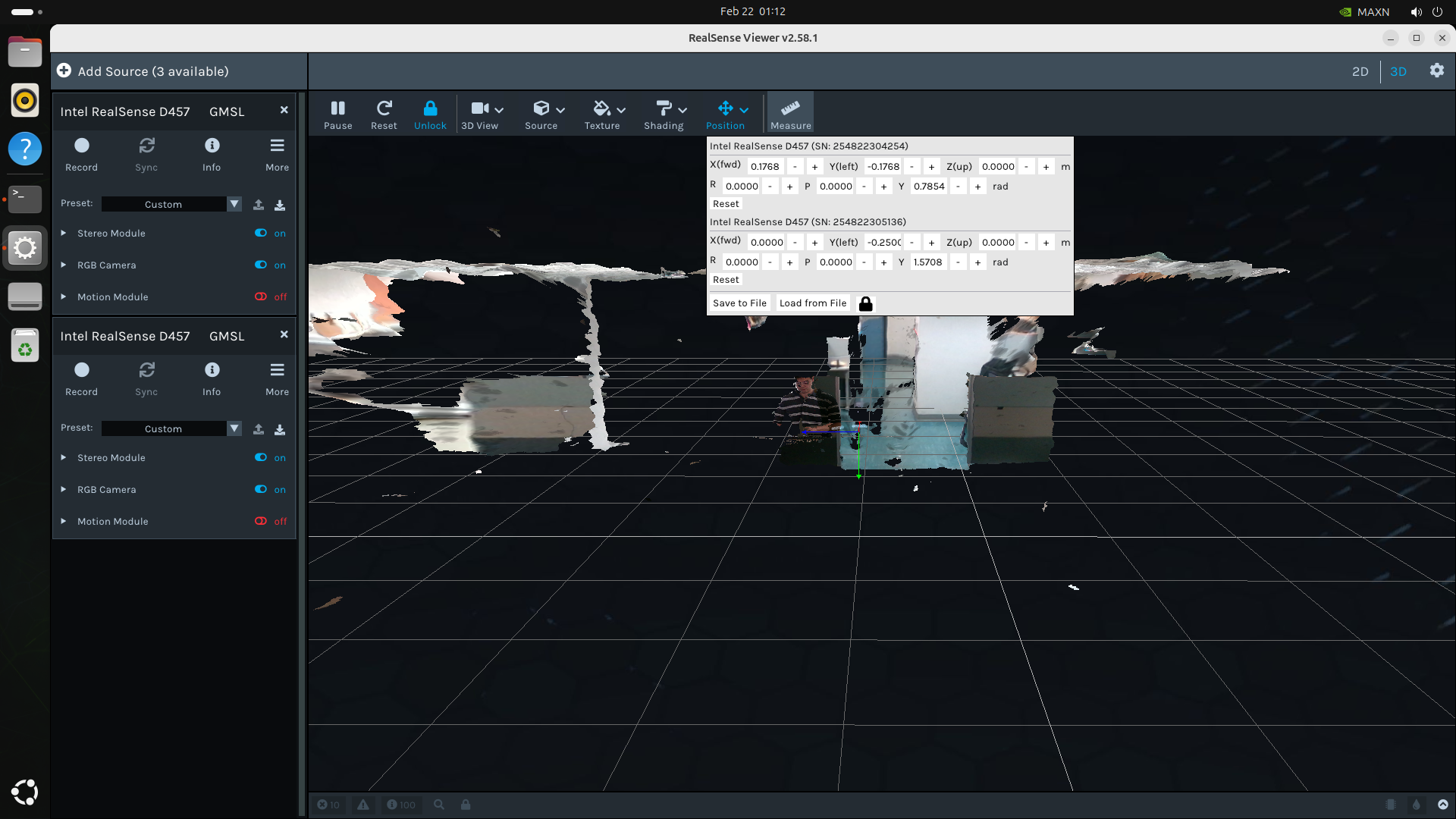Image resolution: width=1456 pixels, height=819 pixels.
Task: Click upload preset icon for second camera
Action: 259,428
